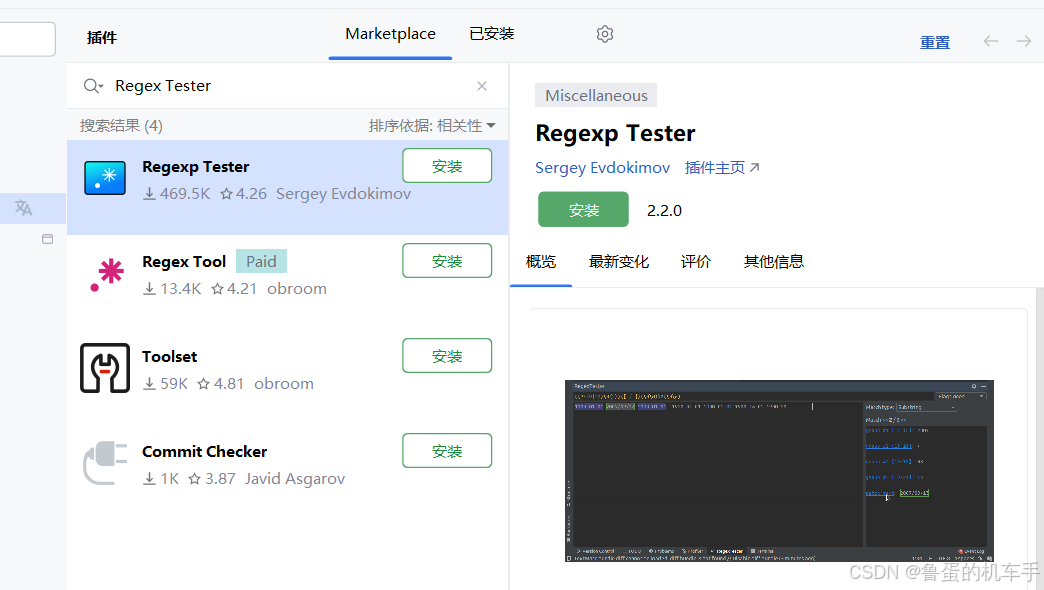Click the 搜索结果 (4) label

tap(121, 126)
